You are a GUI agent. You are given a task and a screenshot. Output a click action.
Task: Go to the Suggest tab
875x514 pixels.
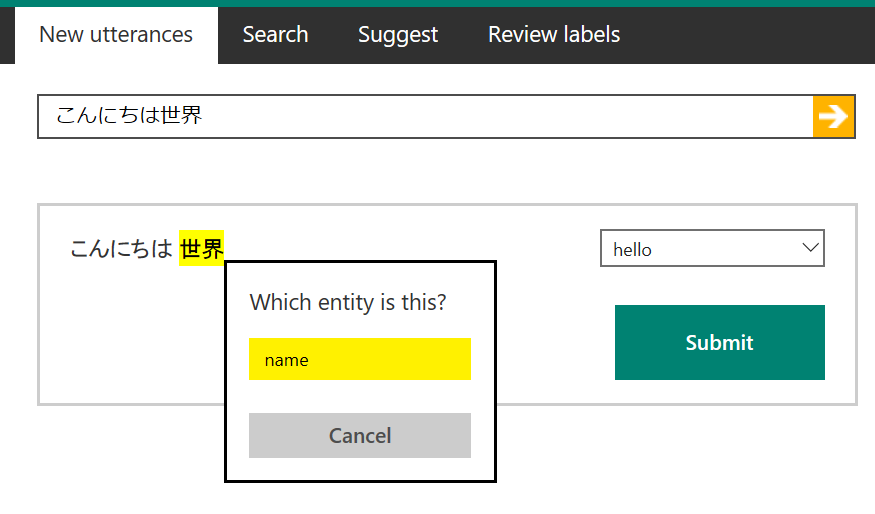pyautogui.click(x=398, y=35)
